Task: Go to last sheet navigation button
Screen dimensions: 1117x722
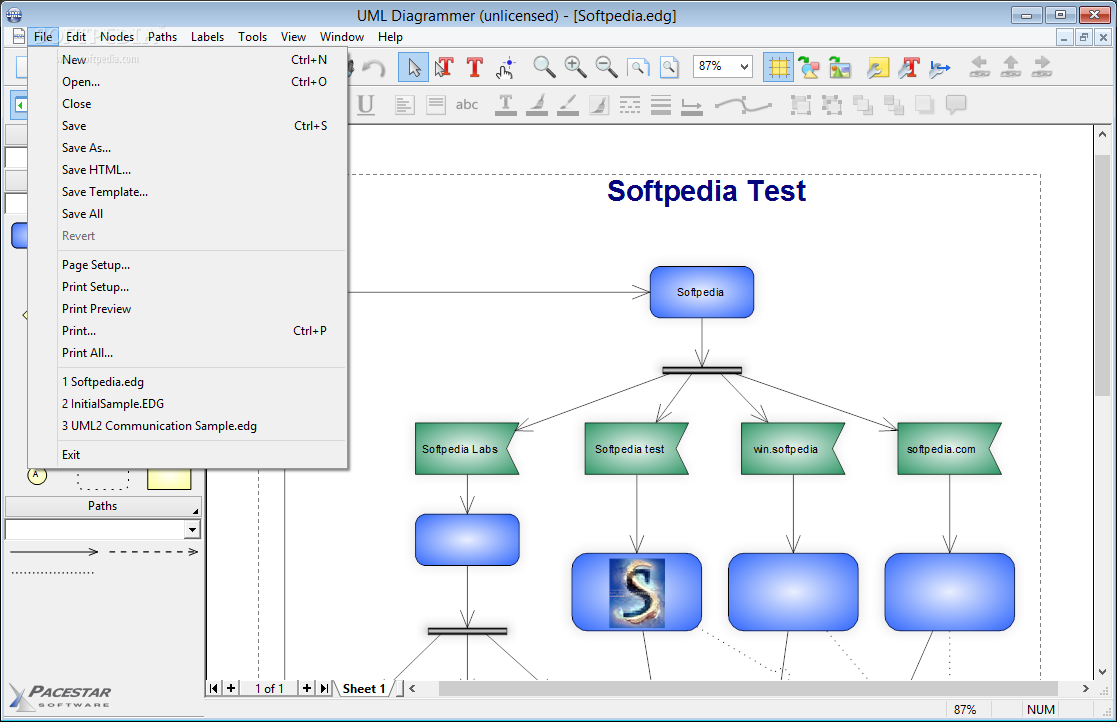Action: coord(324,689)
